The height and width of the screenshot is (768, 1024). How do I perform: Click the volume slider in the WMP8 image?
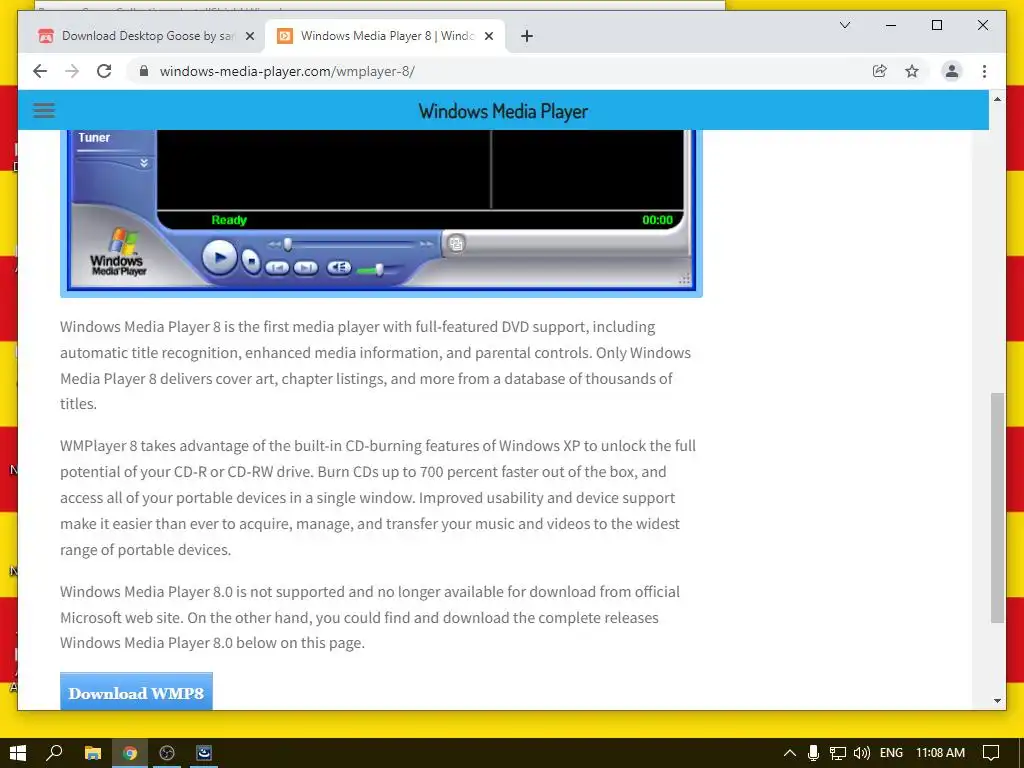[x=379, y=269]
